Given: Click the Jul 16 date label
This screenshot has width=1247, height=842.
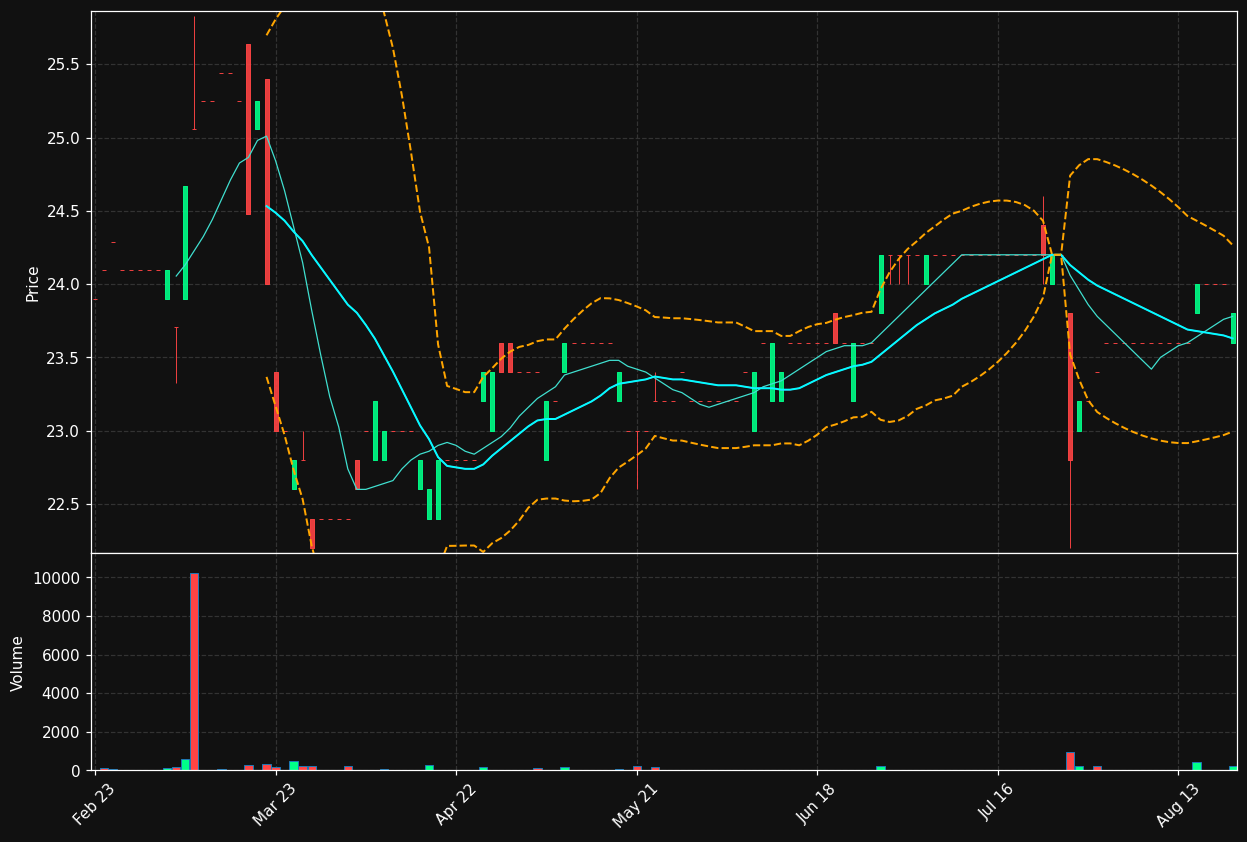Looking at the screenshot, I should click(996, 804).
